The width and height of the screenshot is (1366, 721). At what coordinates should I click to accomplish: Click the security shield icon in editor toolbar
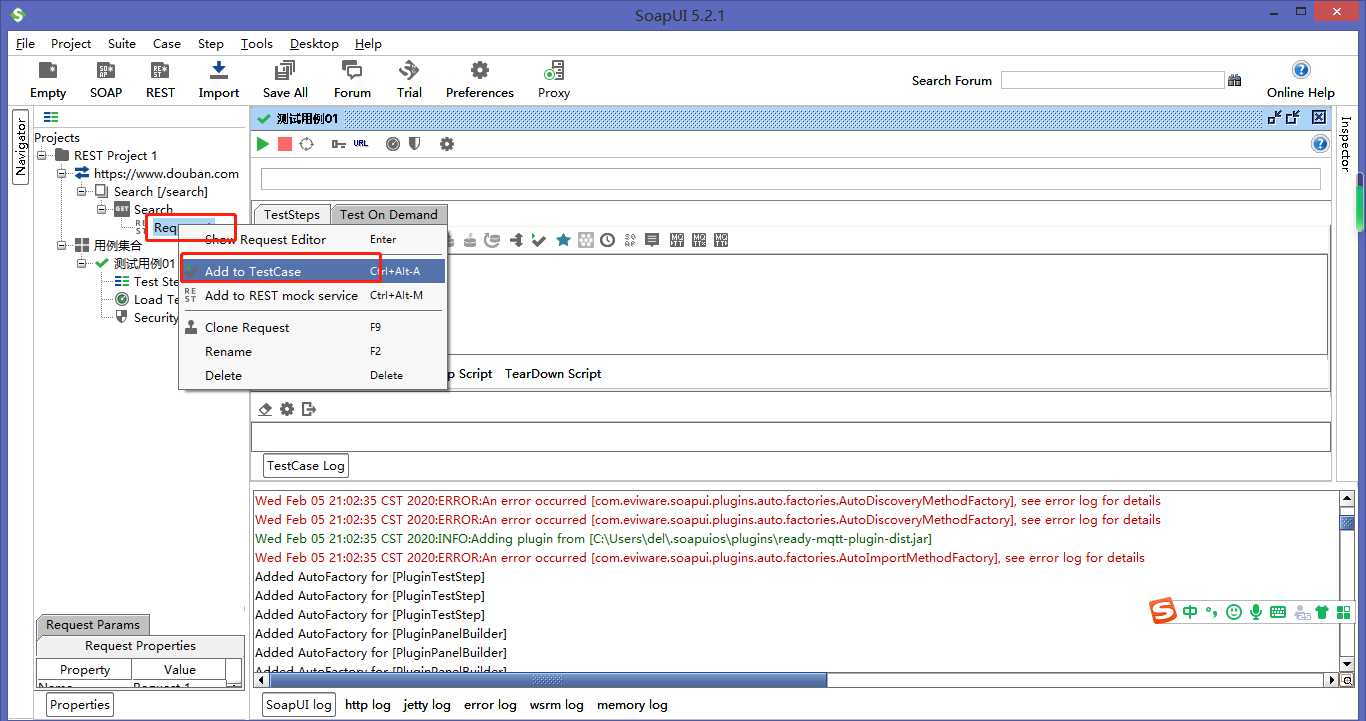pos(415,144)
